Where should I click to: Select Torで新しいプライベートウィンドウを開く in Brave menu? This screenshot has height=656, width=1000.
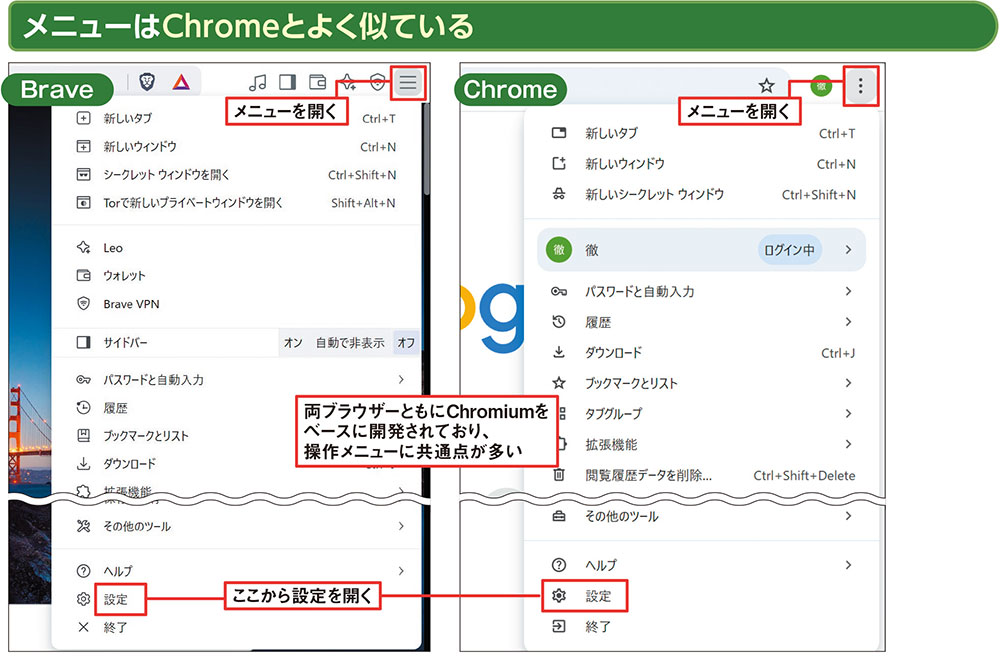pyautogui.click(x=193, y=203)
